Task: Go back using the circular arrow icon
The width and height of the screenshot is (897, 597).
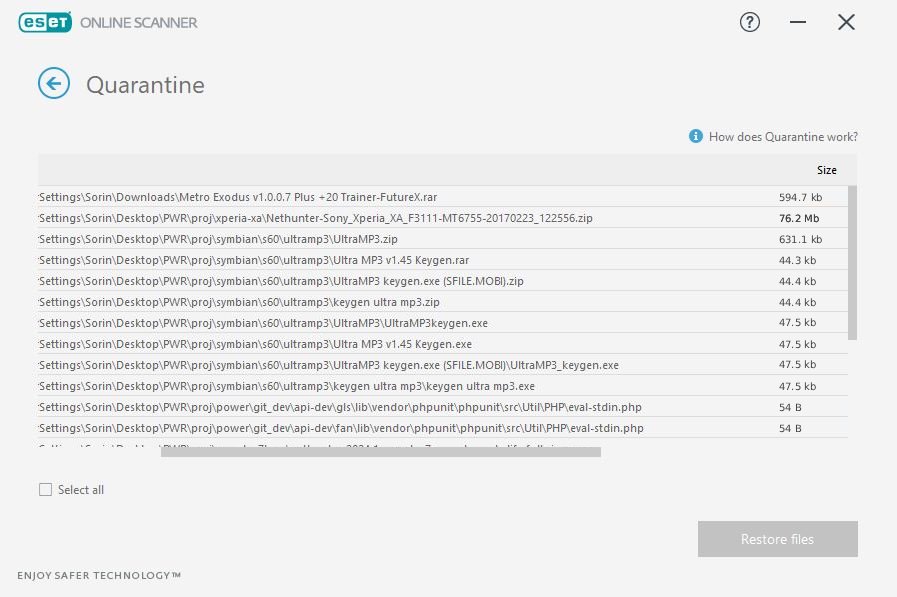Action: tap(54, 83)
